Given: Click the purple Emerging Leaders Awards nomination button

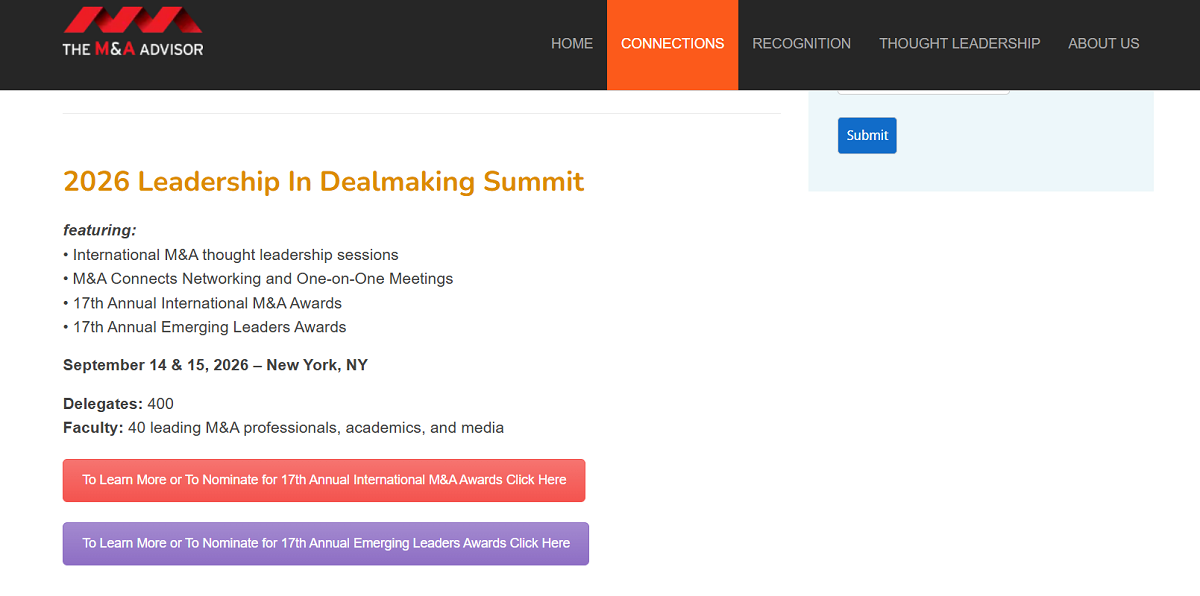Looking at the screenshot, I should [325, 543].
